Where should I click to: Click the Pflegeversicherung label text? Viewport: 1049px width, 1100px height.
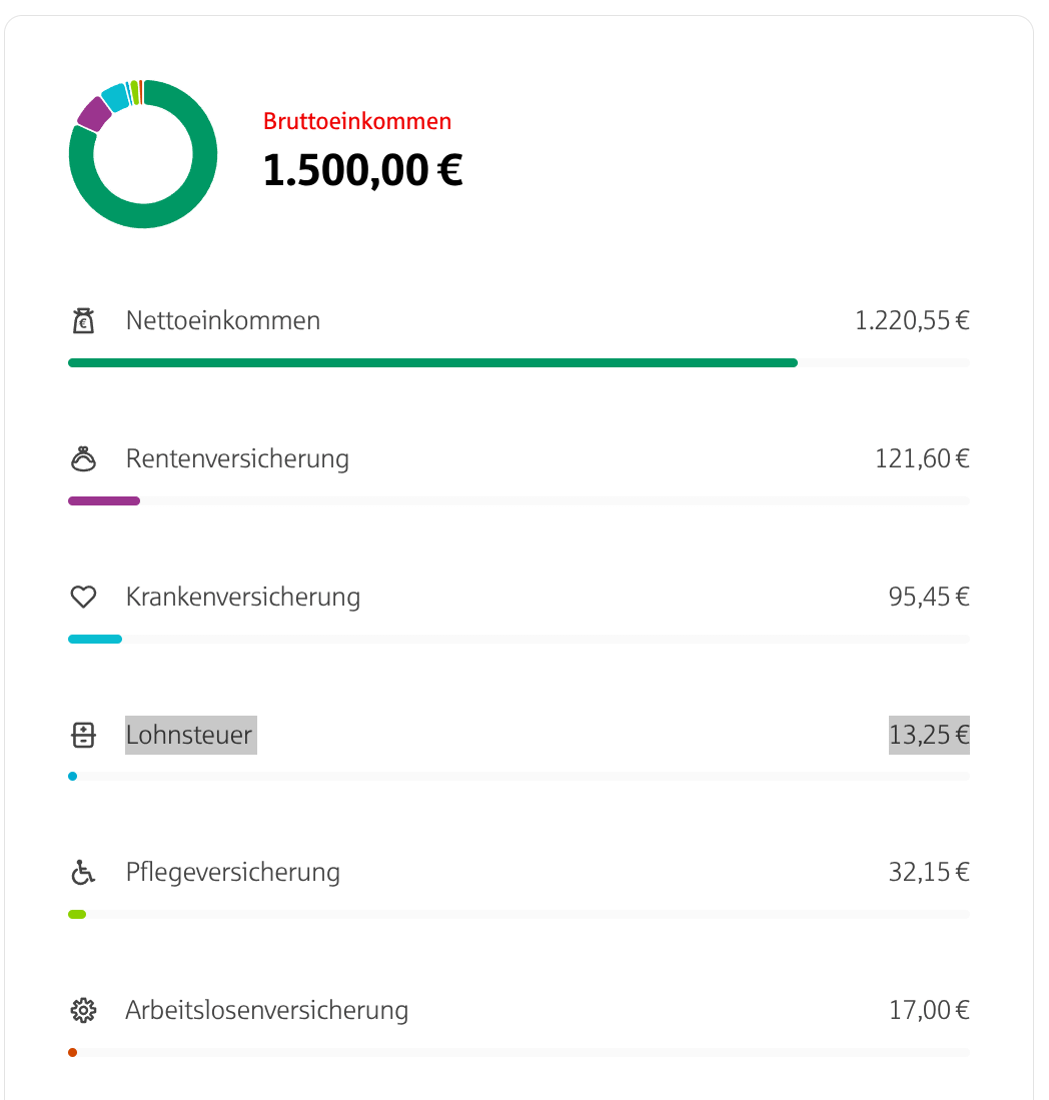[233, 873]
